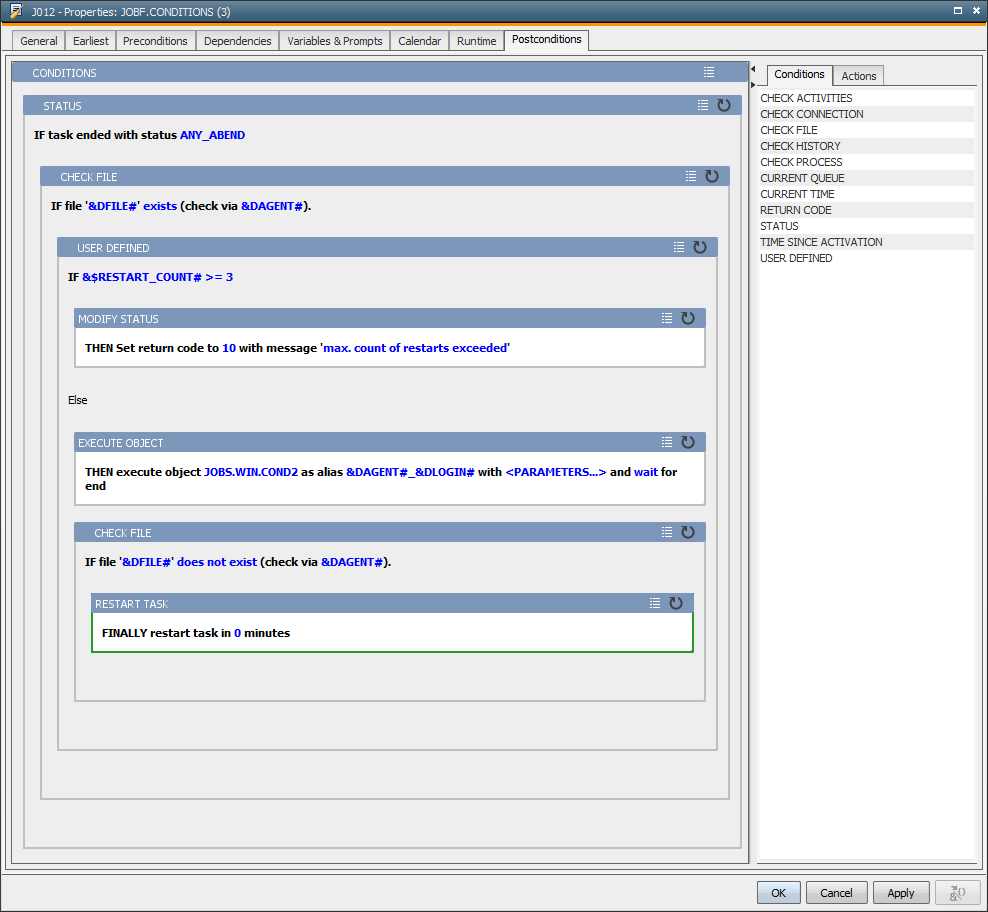This screenshot has height=912, width=988.
Task: Click the 'wait' option in EXECUTE OBJECT
Action: pos(646,472)
